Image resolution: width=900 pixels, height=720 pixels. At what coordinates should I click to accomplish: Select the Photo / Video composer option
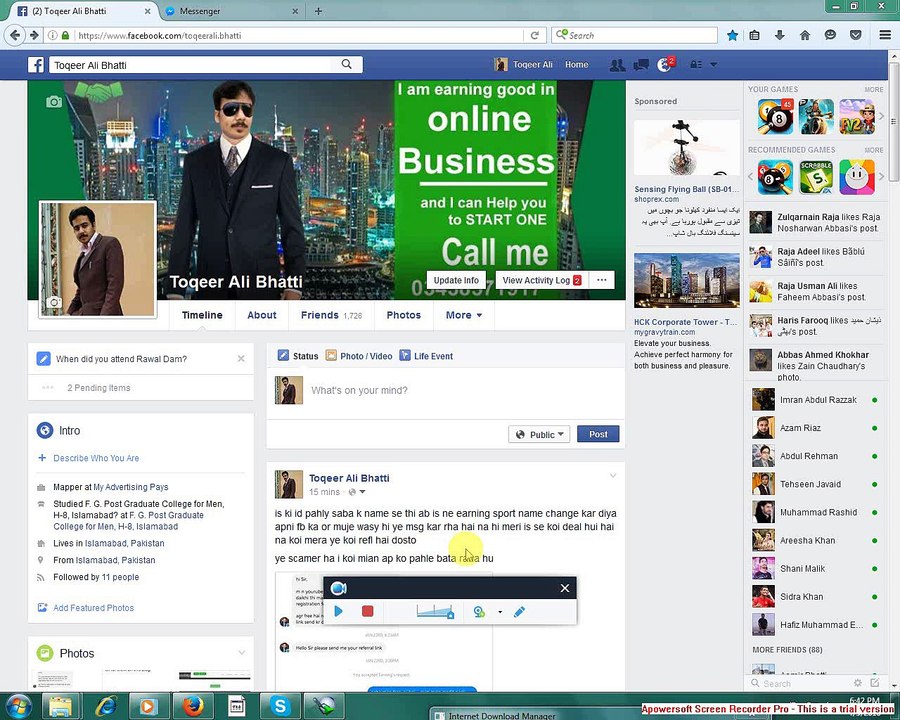[359, 356]
